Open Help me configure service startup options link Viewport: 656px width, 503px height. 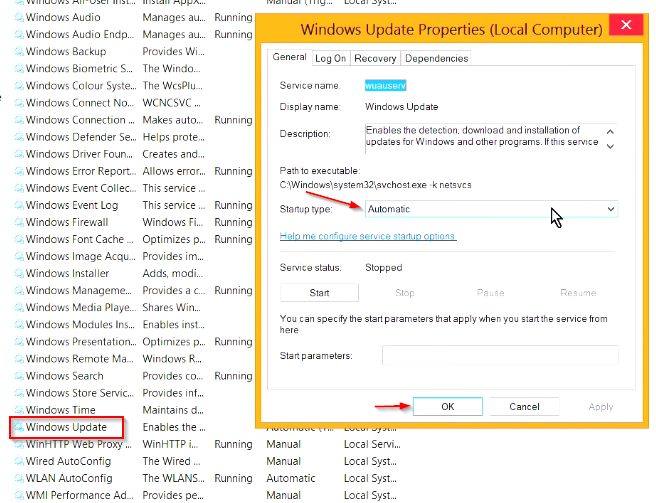point(368,236)
